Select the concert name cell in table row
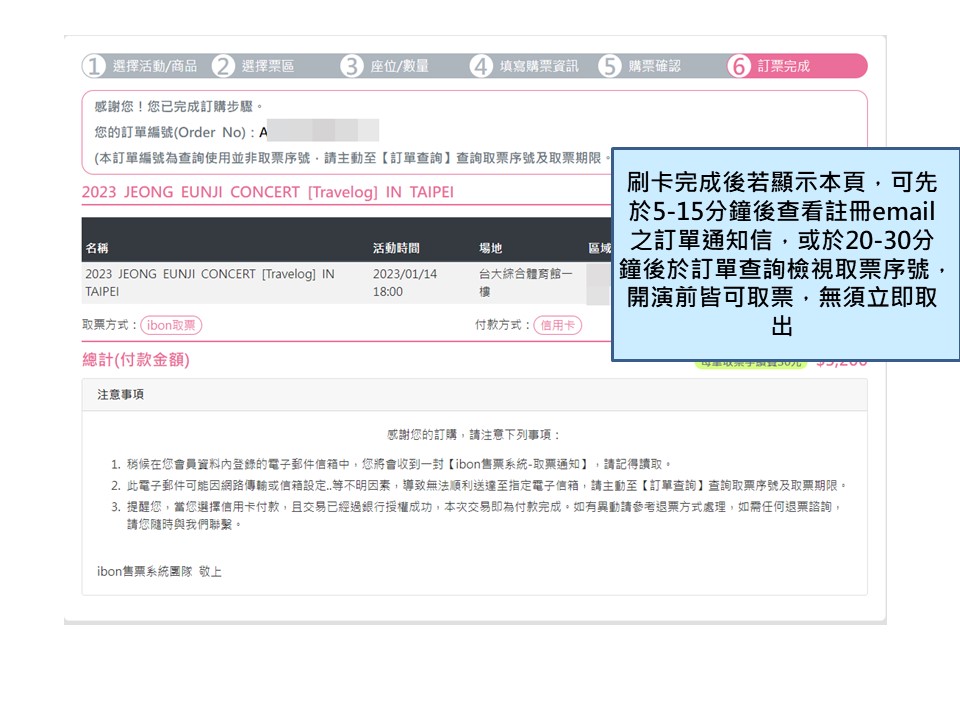The width and height of the screenshot is (960, 720). (210, 282)
